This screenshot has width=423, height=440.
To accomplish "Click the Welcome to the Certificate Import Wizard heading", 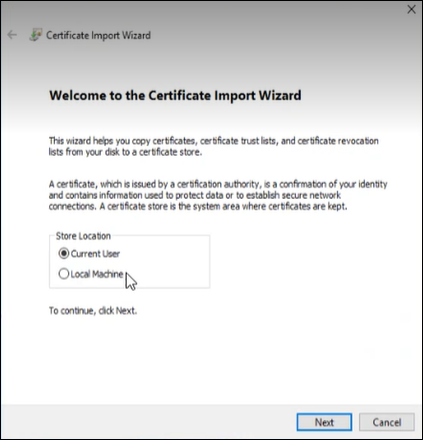I will 175,96.
